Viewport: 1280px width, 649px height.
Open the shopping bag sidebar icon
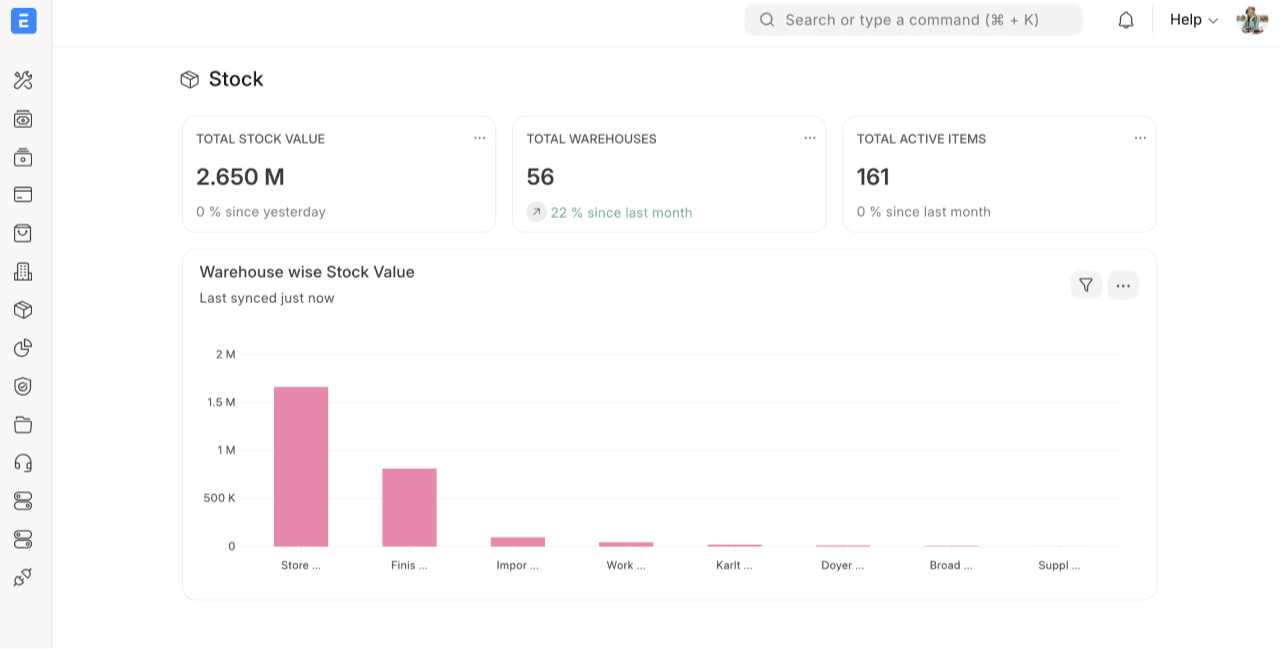(x=23, y=233)
